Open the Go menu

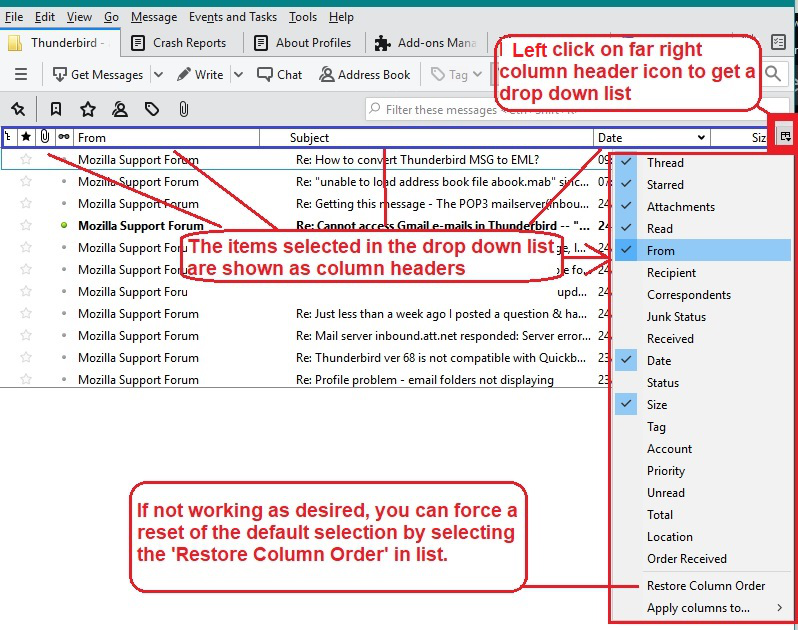click(x=111, y=17)
